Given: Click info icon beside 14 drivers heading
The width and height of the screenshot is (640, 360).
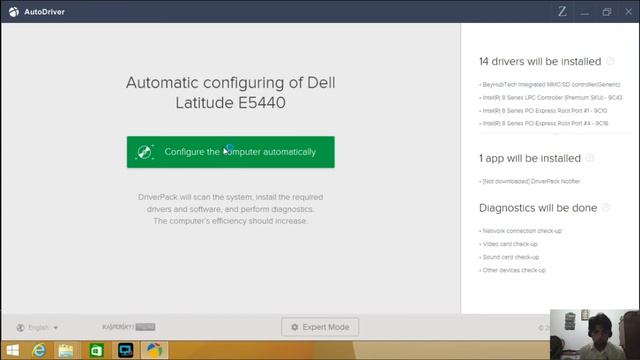Looking at the screenshot, I should click(610, 61).
